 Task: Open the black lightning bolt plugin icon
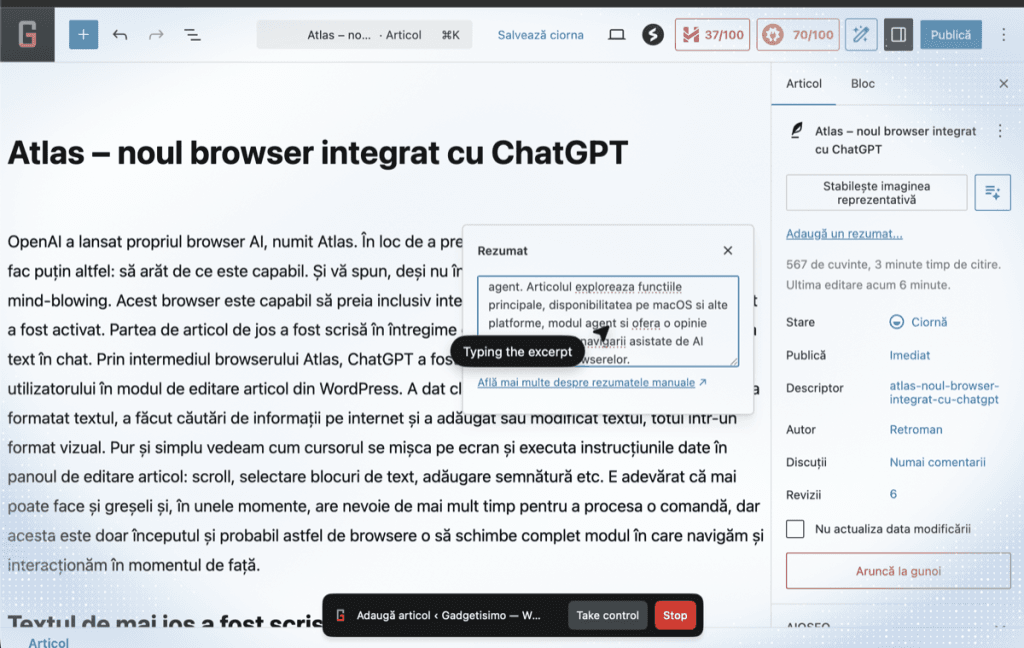[x=653, y=35]
